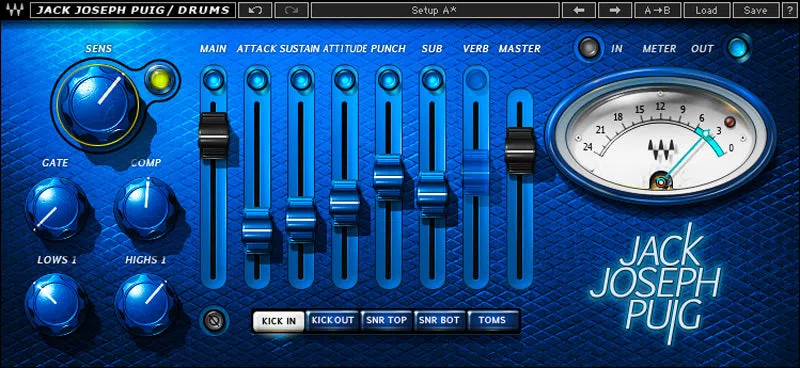Switch meter to IN mode

589,48
